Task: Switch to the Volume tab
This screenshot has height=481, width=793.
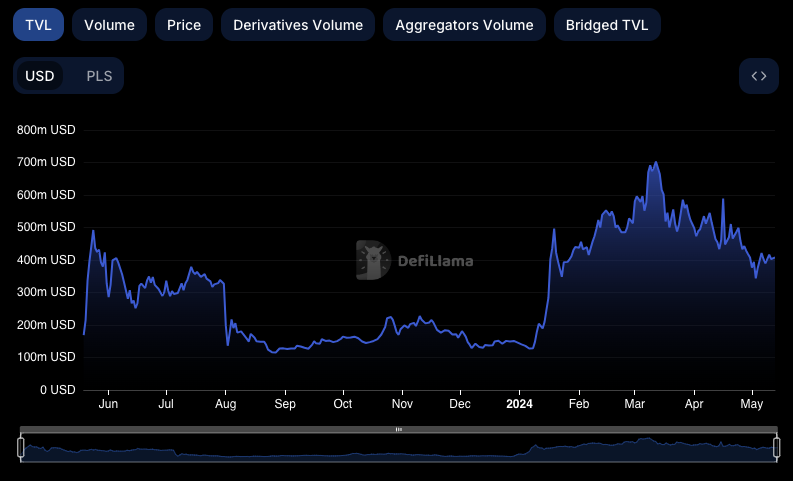Action: (x=109, y=25)
